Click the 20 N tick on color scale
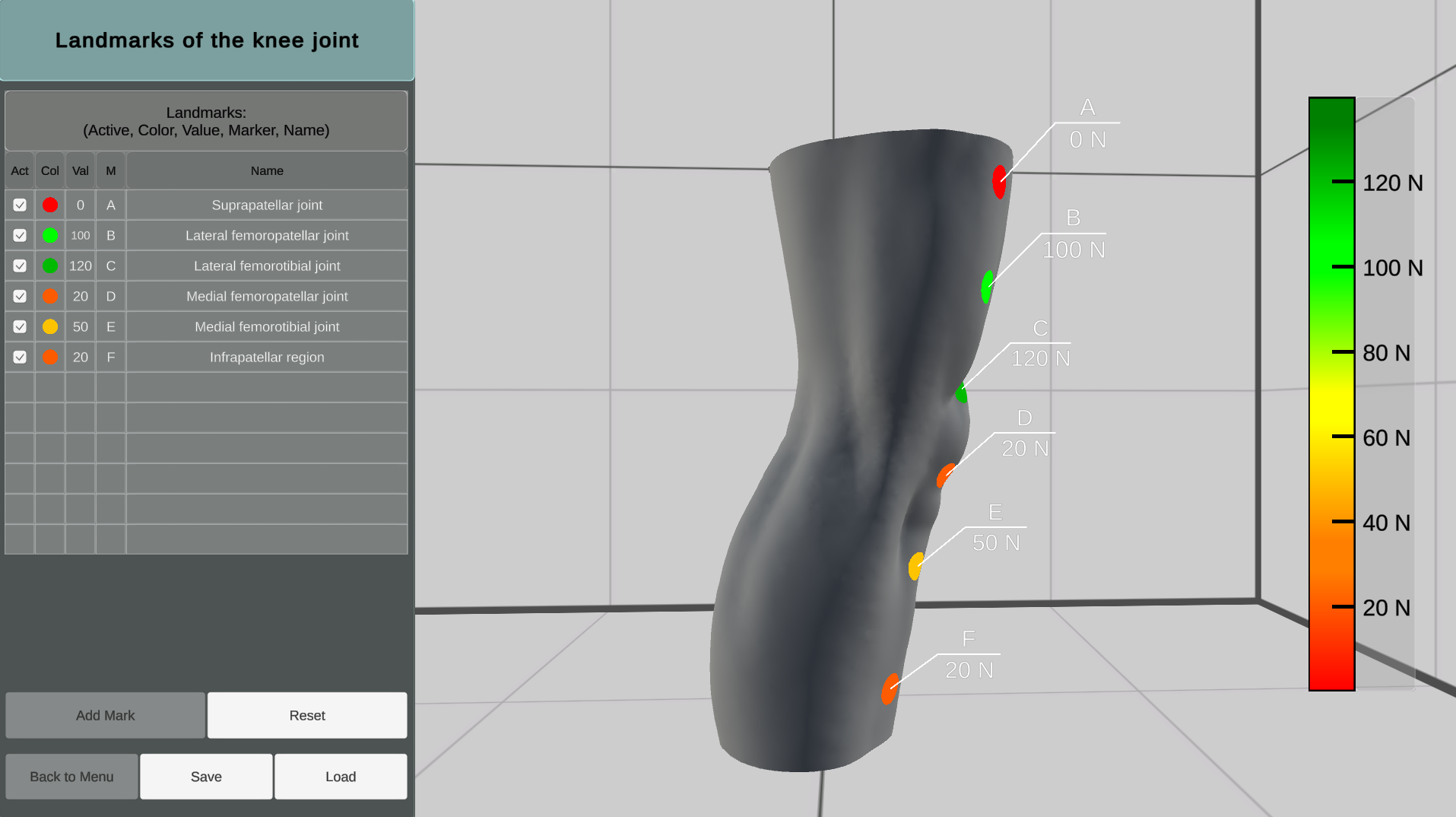1456x817 pixels. (1343, 606)
